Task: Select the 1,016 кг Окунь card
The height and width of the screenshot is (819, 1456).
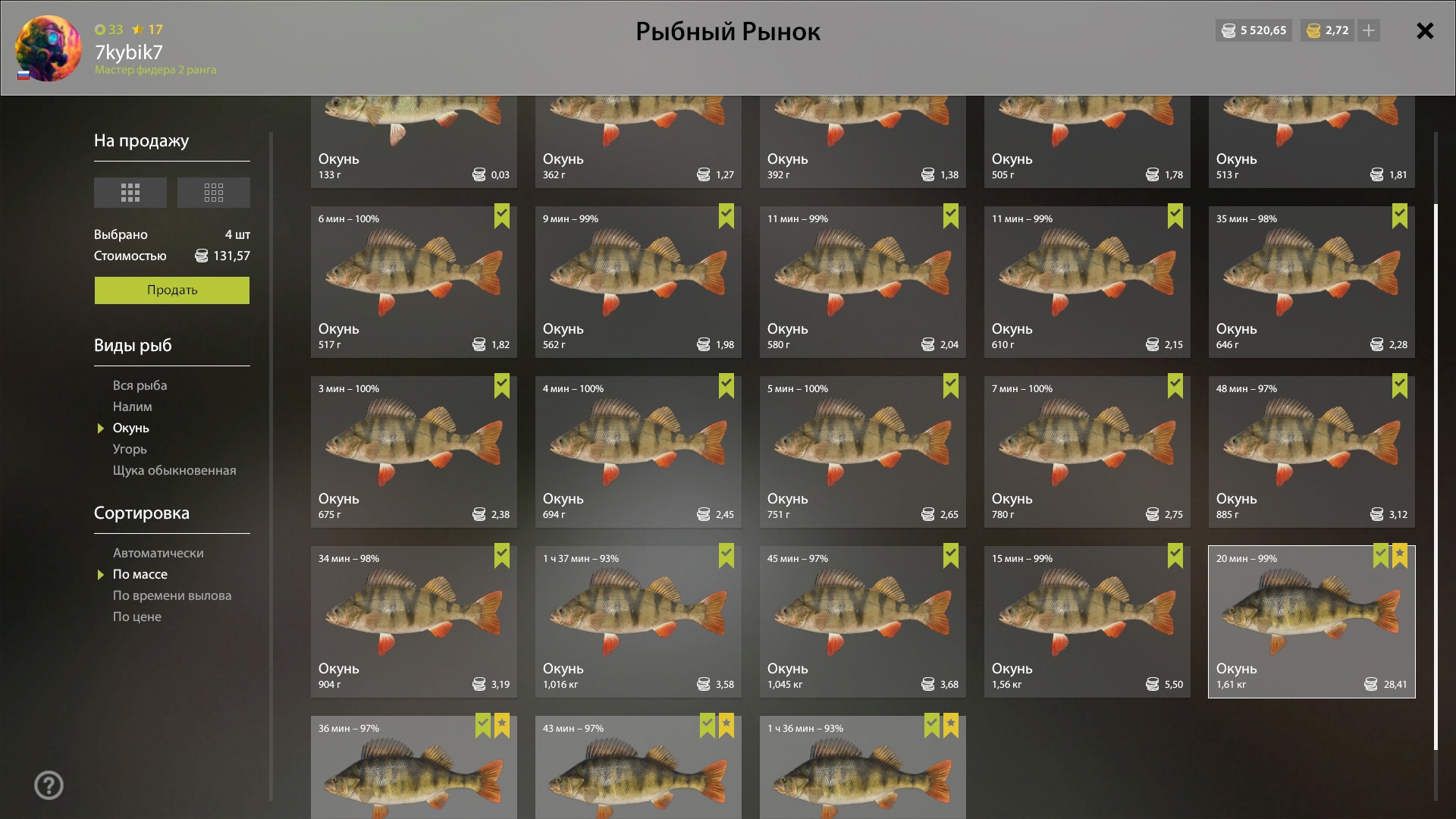Action: pyautogui.click(x=639, y=622)
